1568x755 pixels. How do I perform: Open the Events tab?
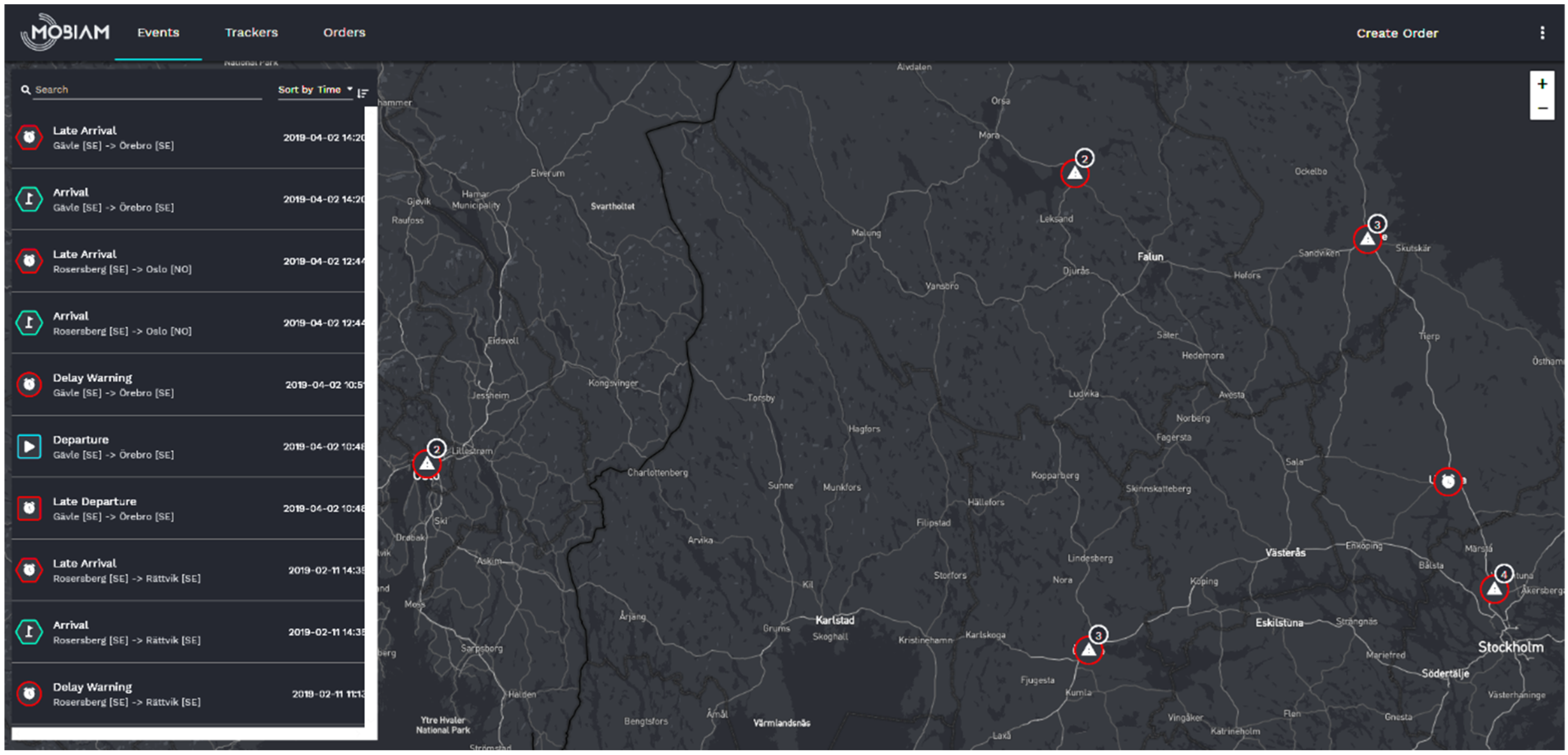pos(158,32)
